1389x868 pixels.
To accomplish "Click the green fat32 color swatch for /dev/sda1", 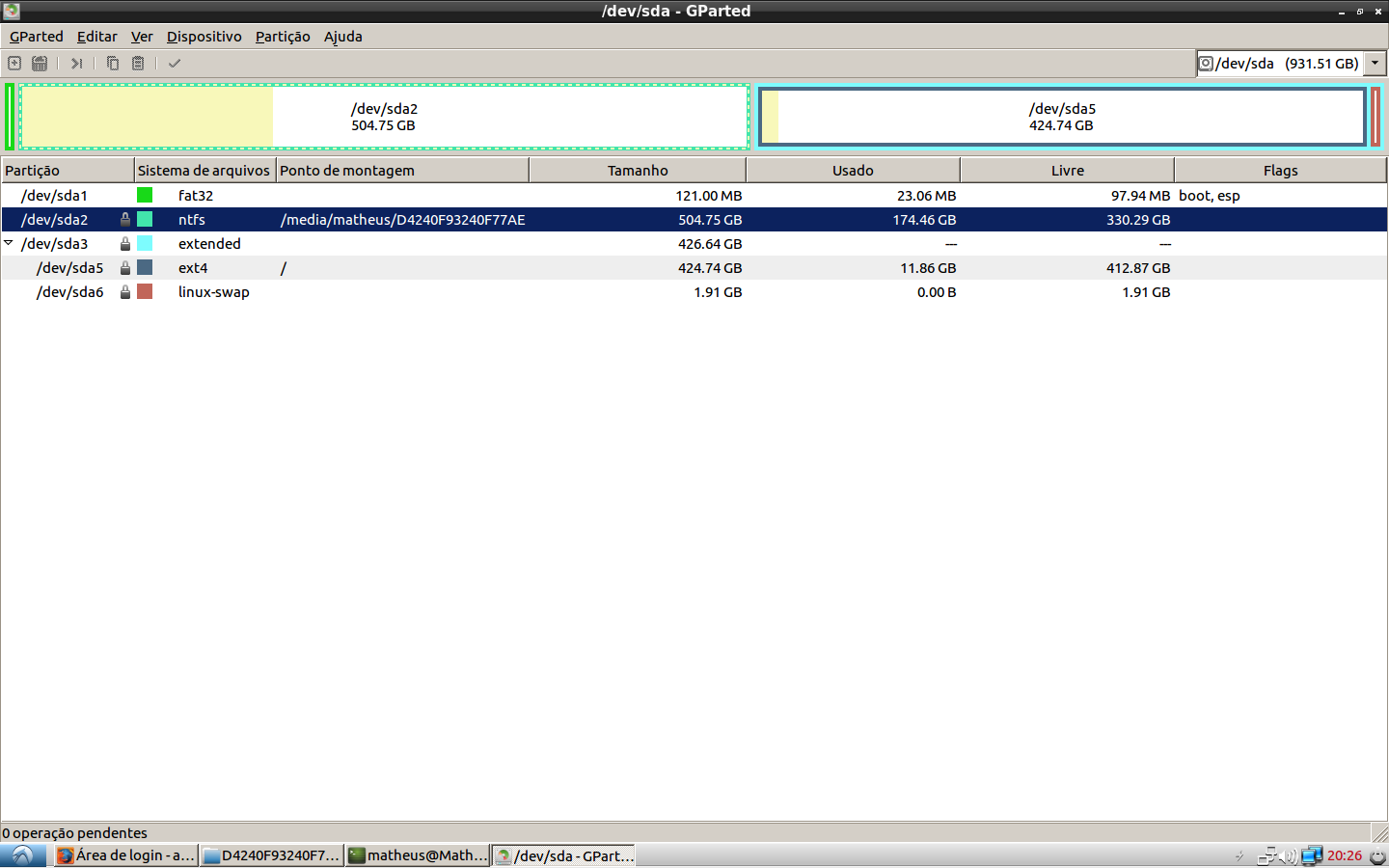I will [x=145, y=196].
